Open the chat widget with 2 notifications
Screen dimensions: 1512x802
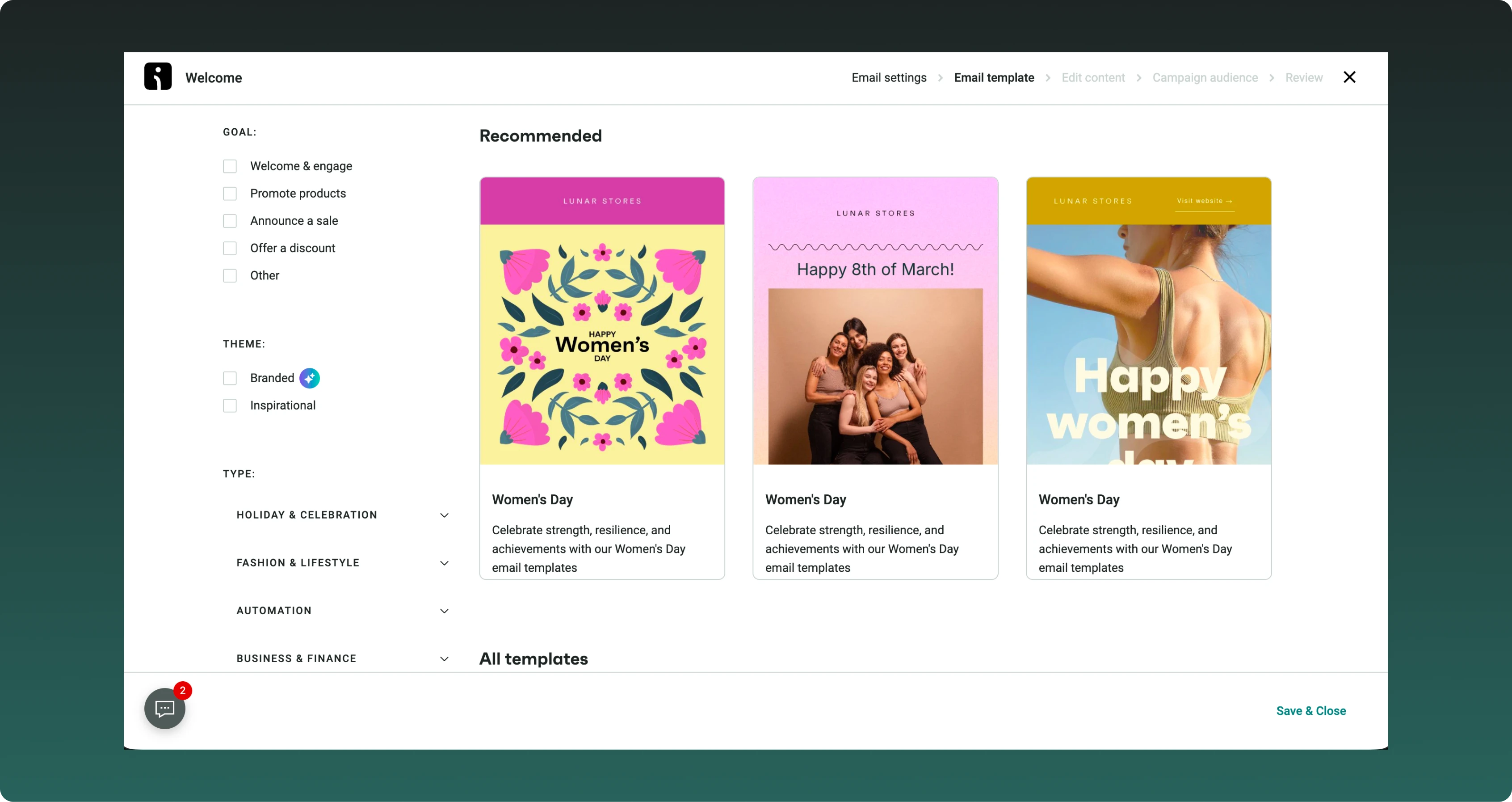coord(165,709)
